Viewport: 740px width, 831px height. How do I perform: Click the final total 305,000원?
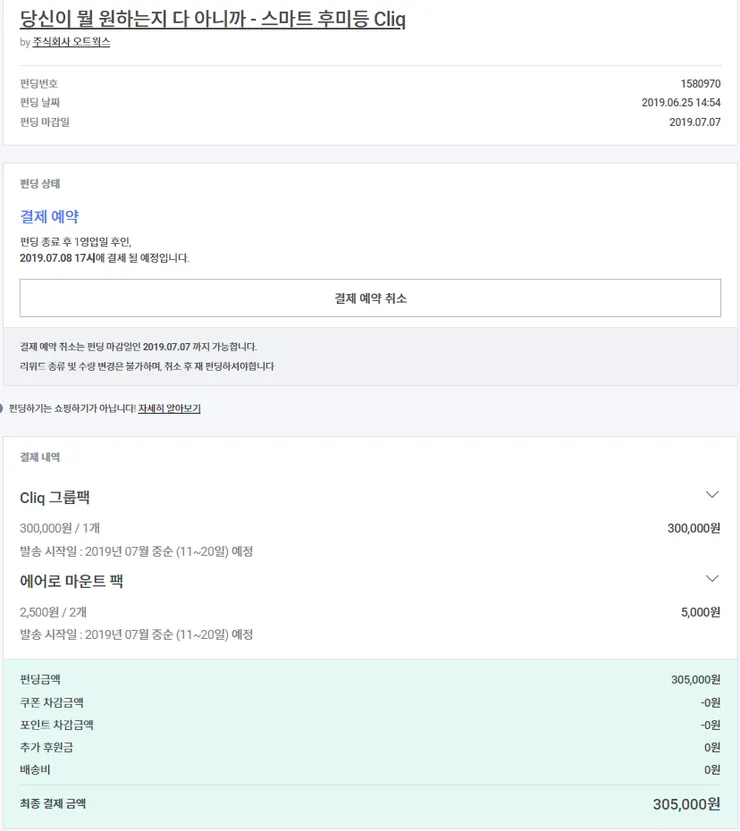tap(686, 804)
